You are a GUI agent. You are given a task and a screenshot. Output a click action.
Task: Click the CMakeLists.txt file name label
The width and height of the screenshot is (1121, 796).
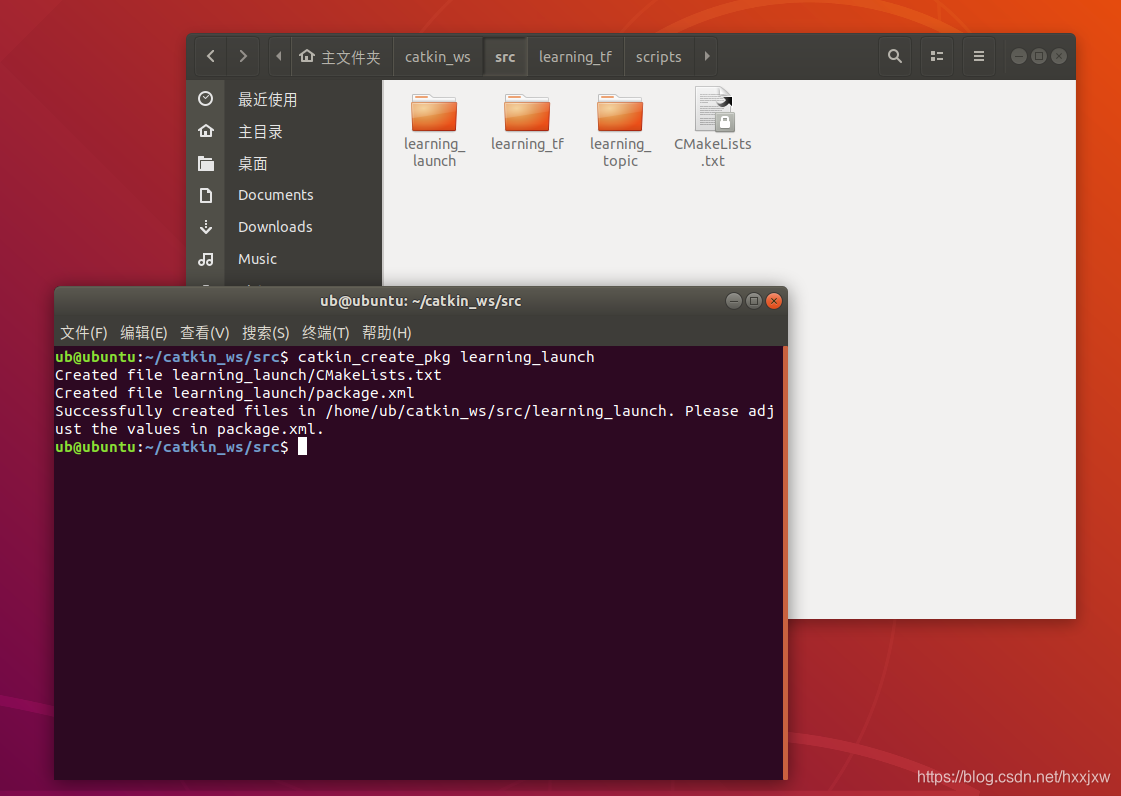[713, 152]
